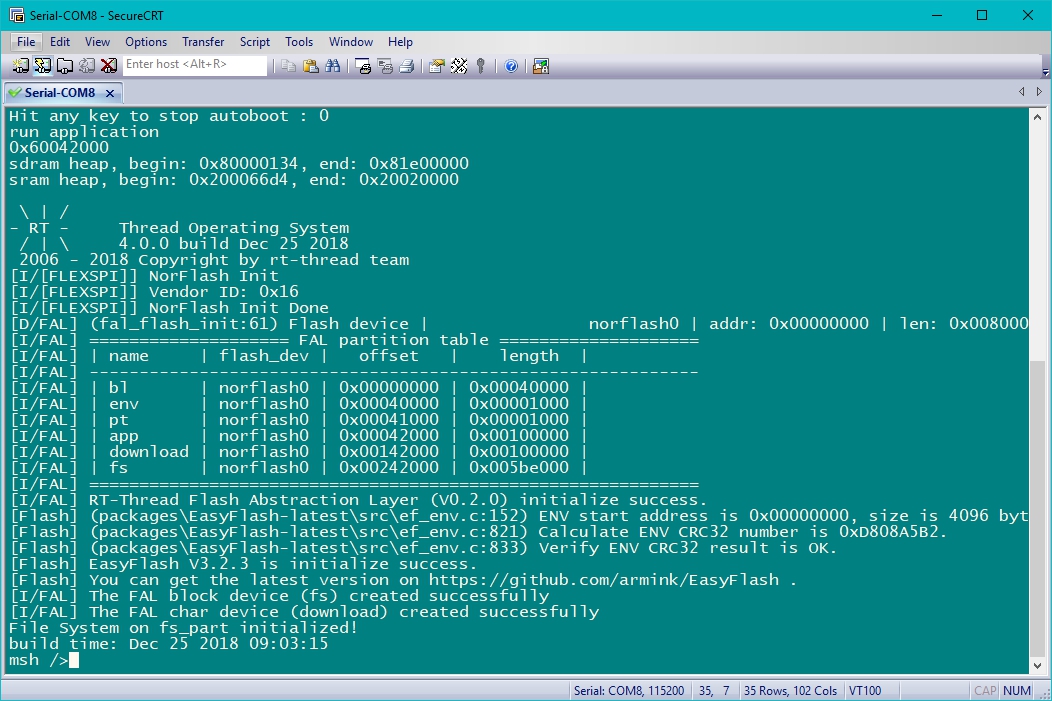Click the CAP indicator in status bar

pos(985,690)
